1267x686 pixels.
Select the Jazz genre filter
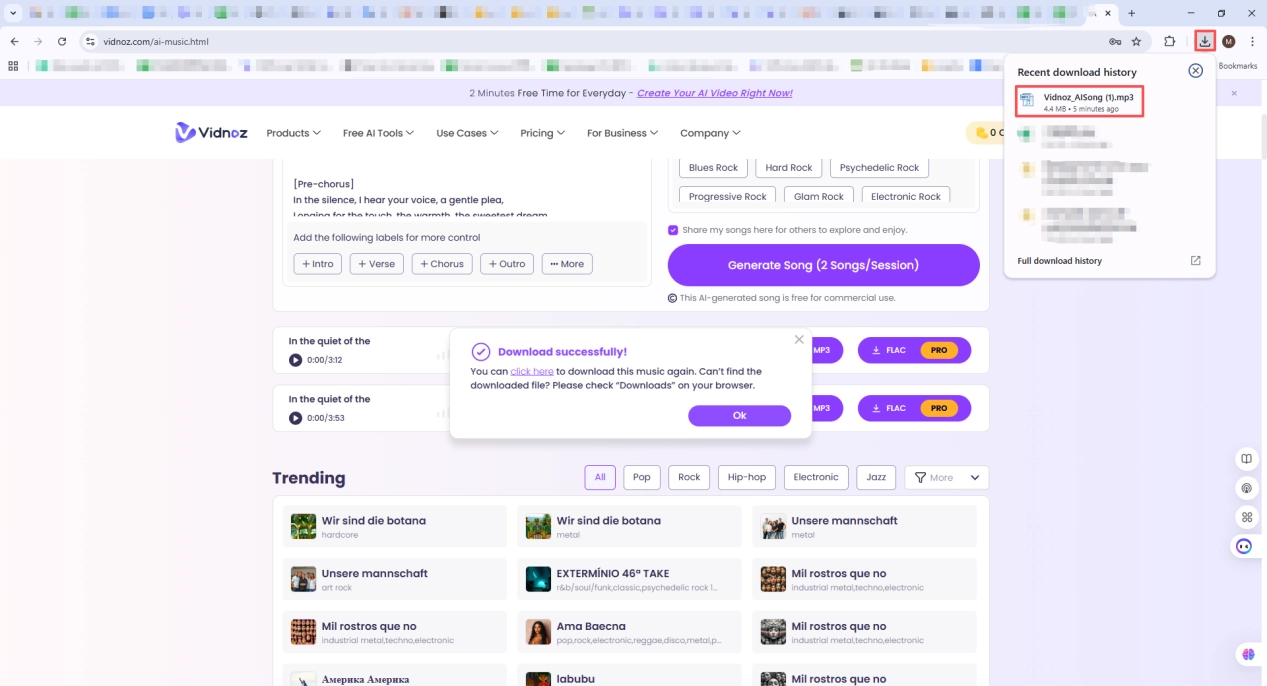point(875,477)
